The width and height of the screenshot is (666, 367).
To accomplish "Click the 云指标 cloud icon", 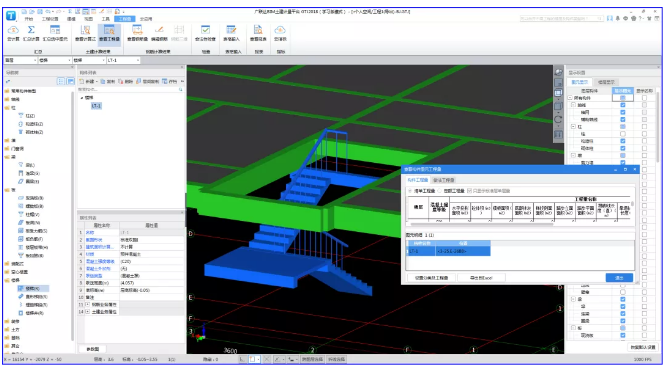I will click(x=280, y=30).
